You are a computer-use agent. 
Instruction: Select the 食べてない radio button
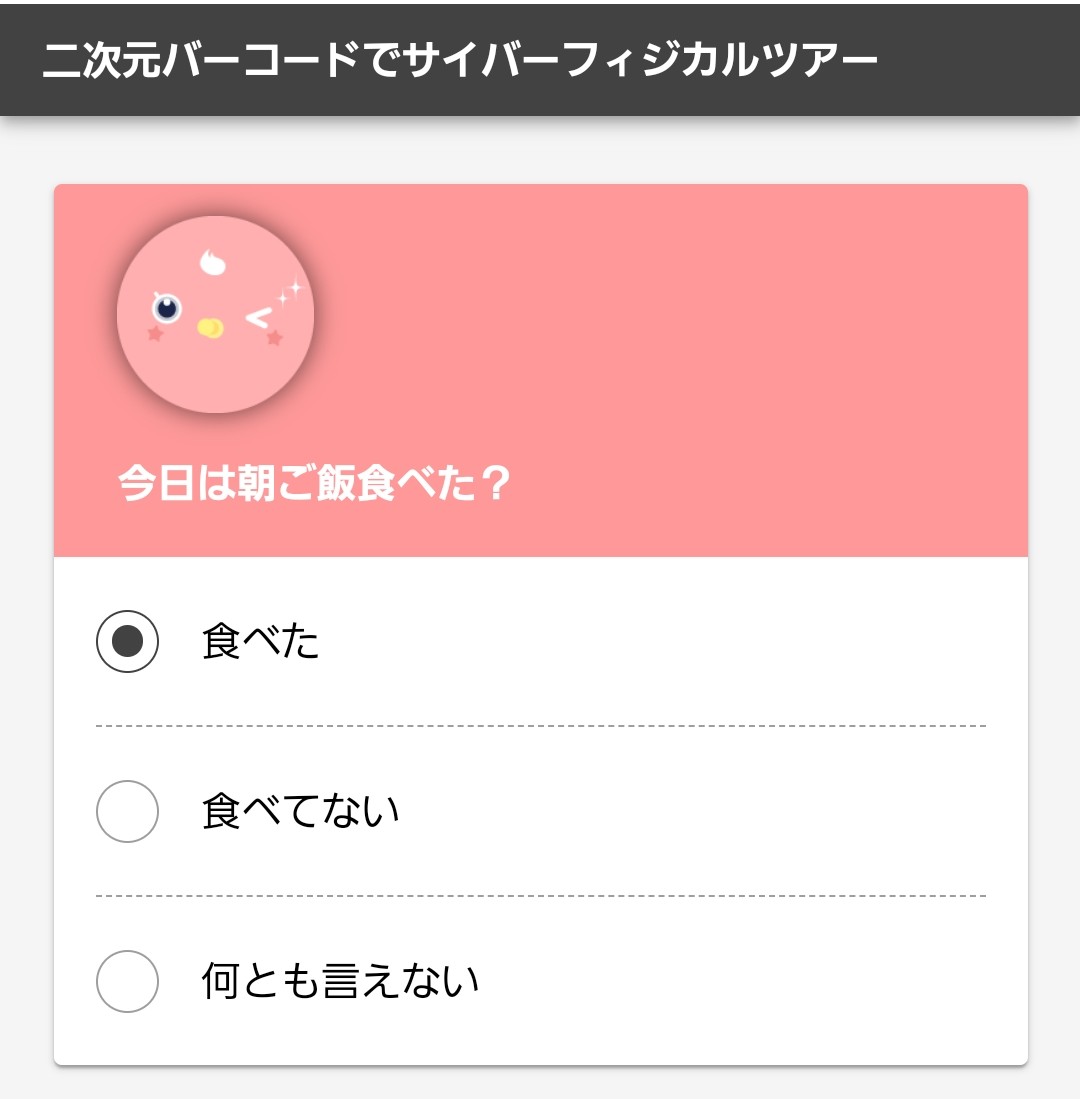128,811
